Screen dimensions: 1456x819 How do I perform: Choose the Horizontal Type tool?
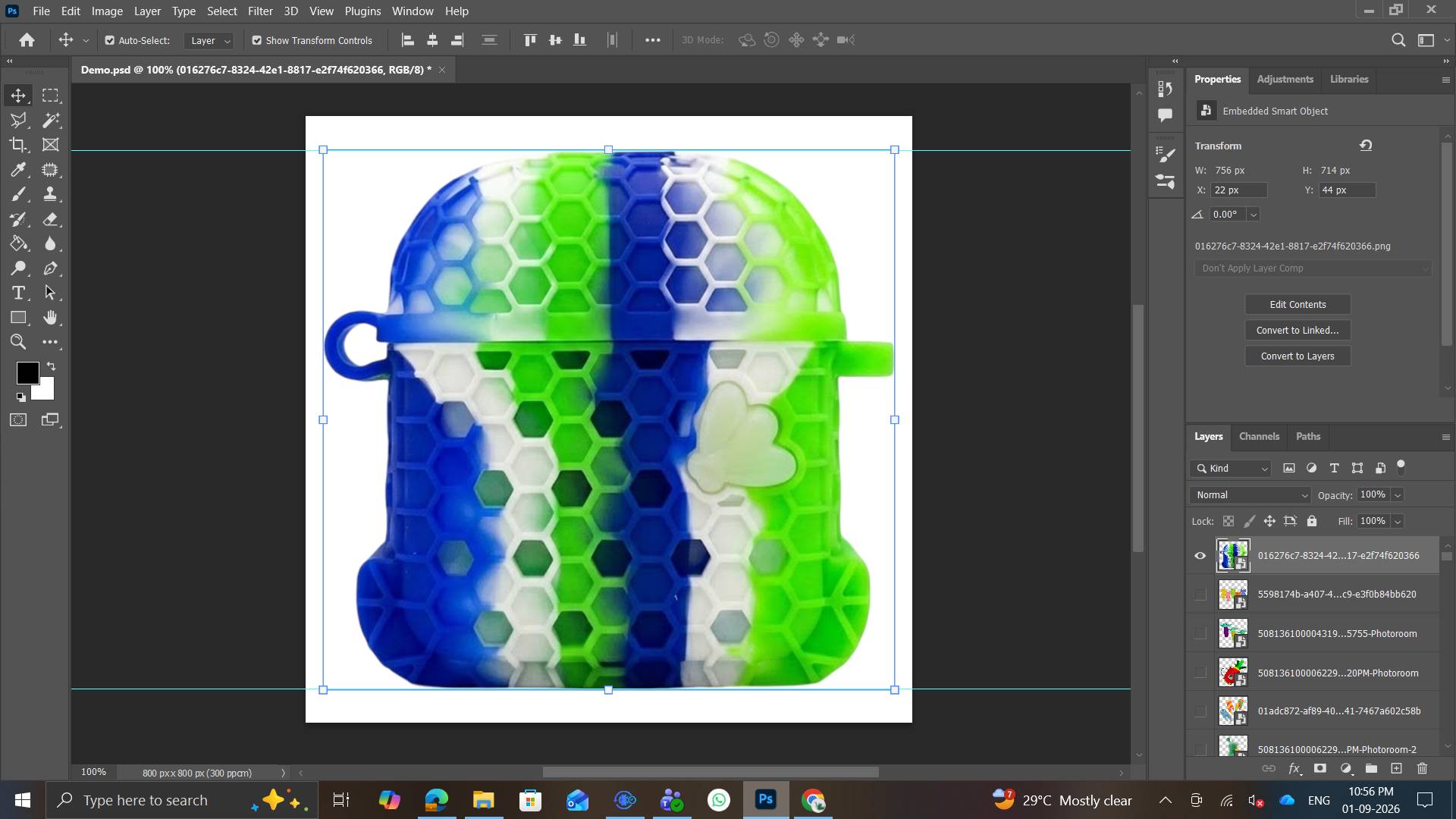click(18, 293)
